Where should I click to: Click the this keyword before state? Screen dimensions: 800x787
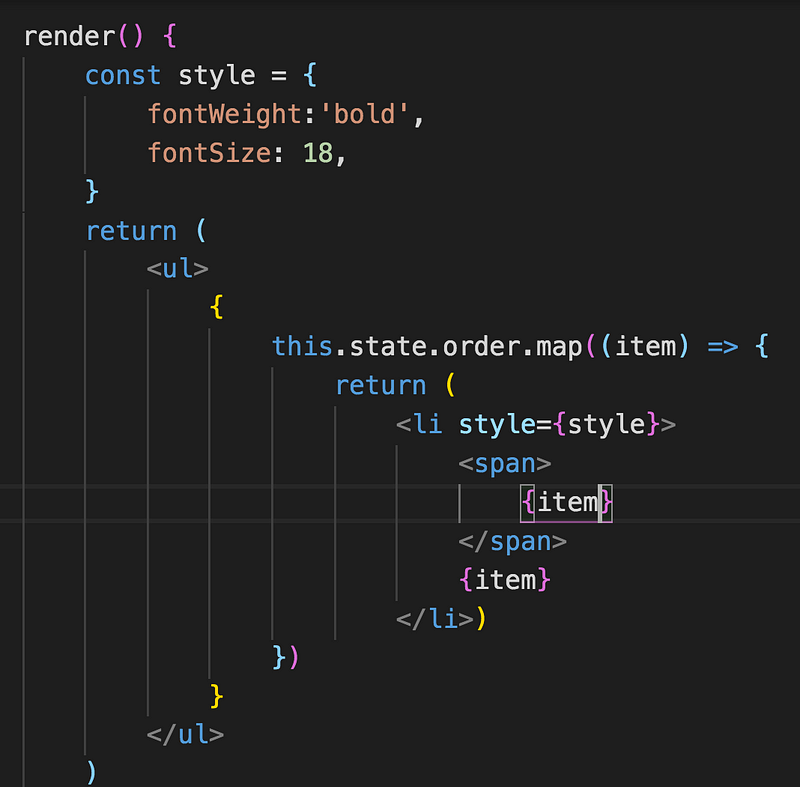302,346
